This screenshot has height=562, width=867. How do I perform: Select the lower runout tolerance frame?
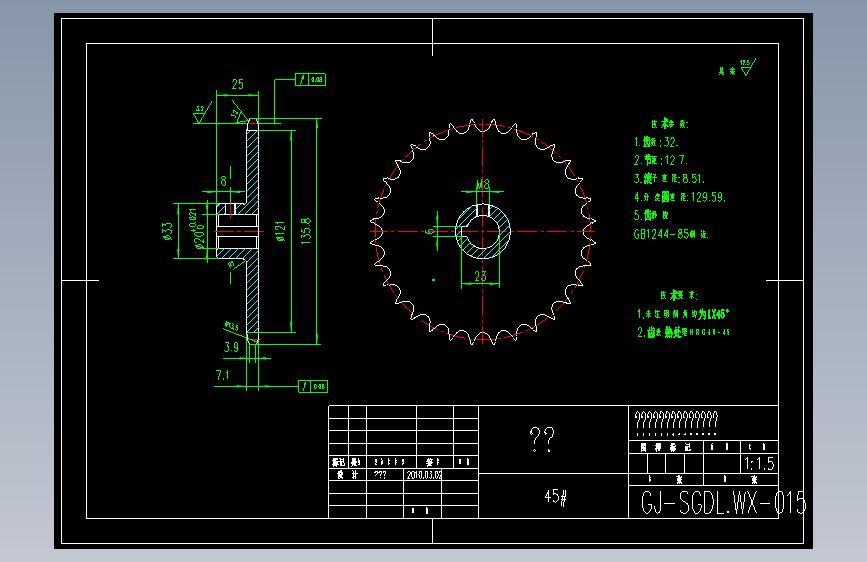[x=313, y=386]
